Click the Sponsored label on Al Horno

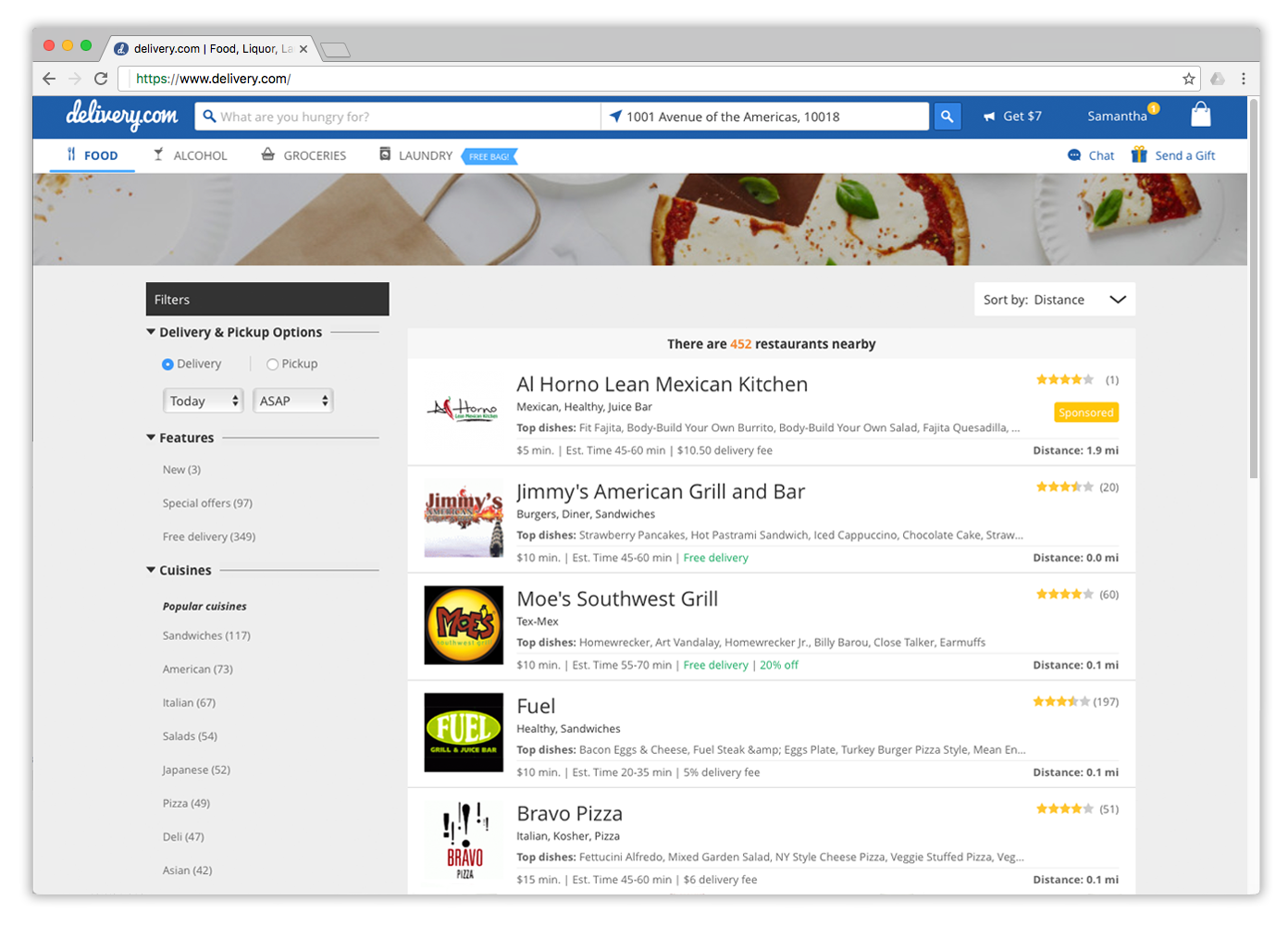[1086, 413]
